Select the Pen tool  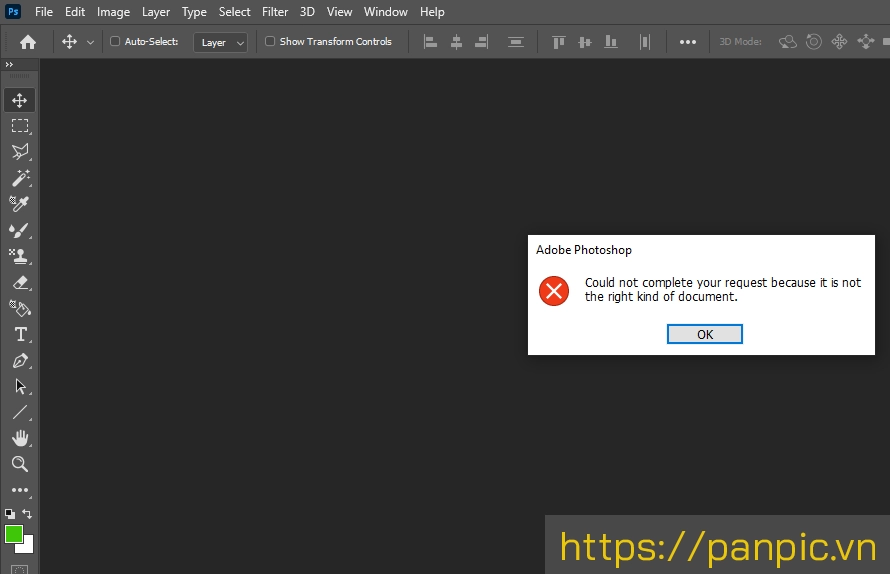tap(19, 361)
